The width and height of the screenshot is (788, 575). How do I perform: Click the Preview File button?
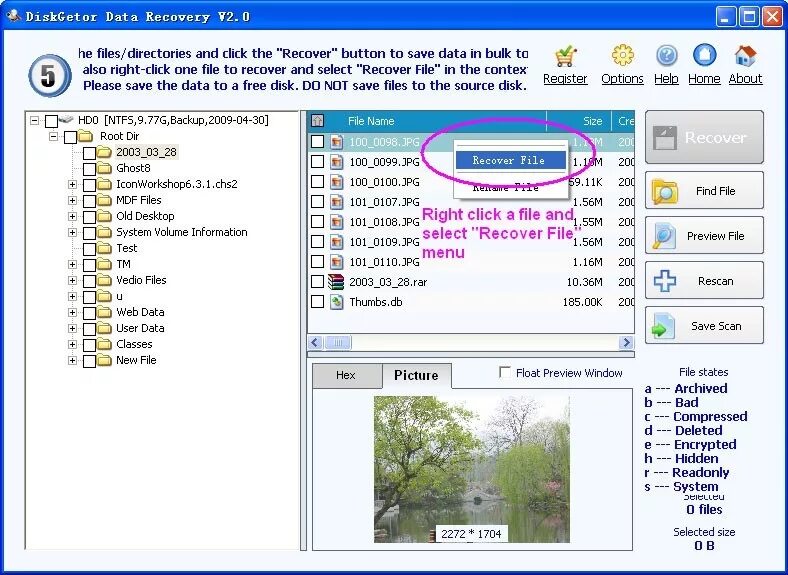[x=704, y=235]
